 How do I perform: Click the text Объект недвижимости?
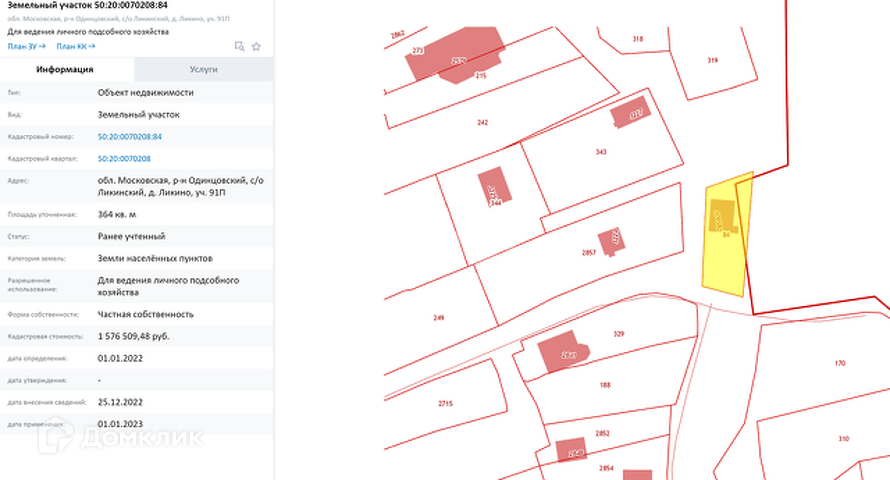click(145, 92)
